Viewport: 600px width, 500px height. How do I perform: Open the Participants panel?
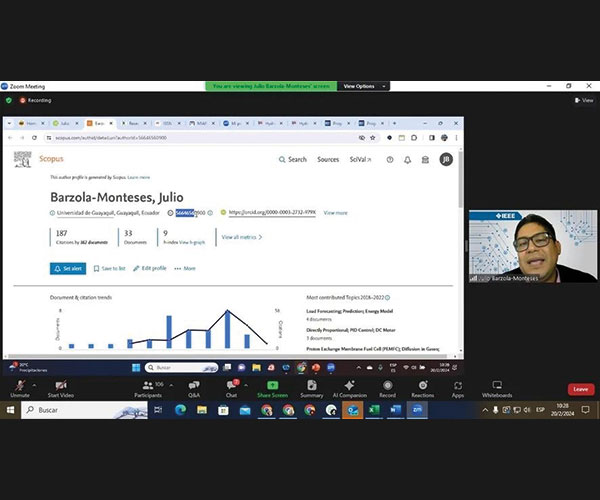point(148,389)
